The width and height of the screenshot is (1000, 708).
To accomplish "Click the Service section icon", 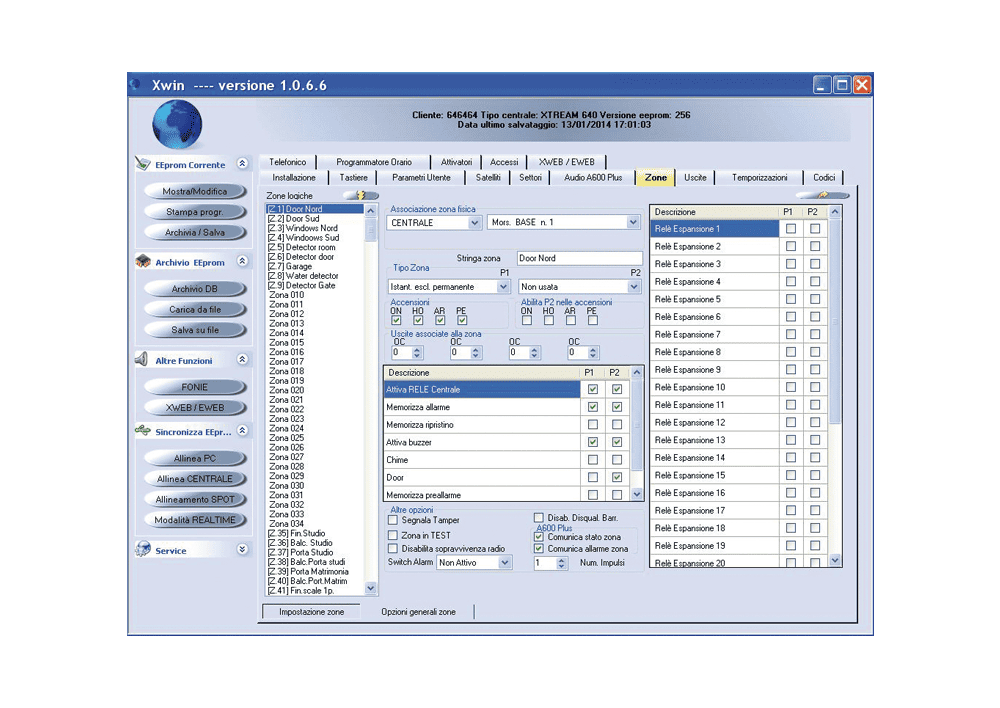I will coord(143,549).
